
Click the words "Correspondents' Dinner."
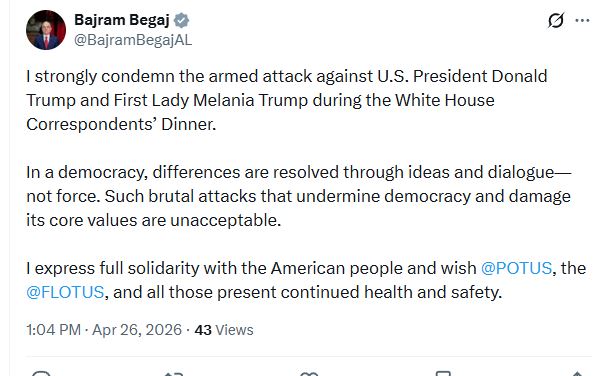[121, 124]
